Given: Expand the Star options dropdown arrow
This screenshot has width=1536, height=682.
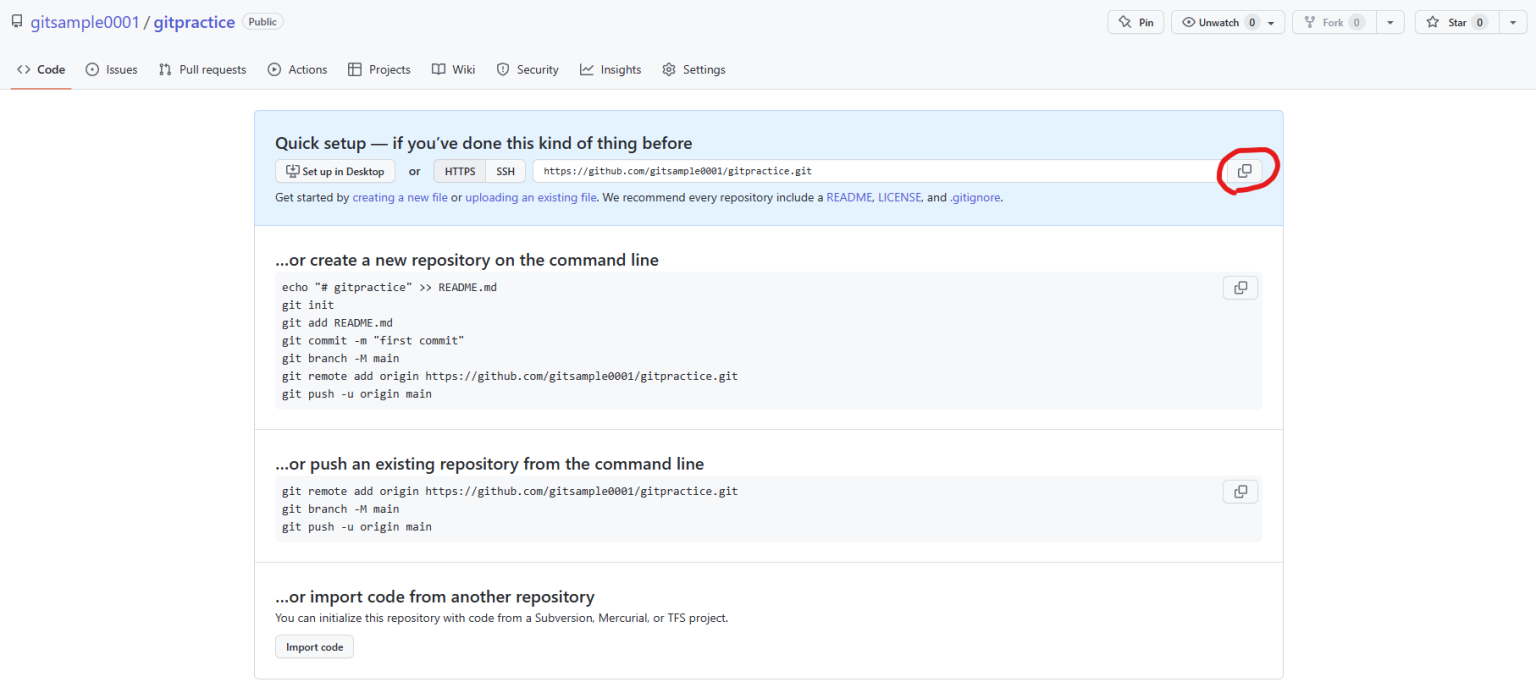Looking at the screenshot, I should click(1512, 21).
